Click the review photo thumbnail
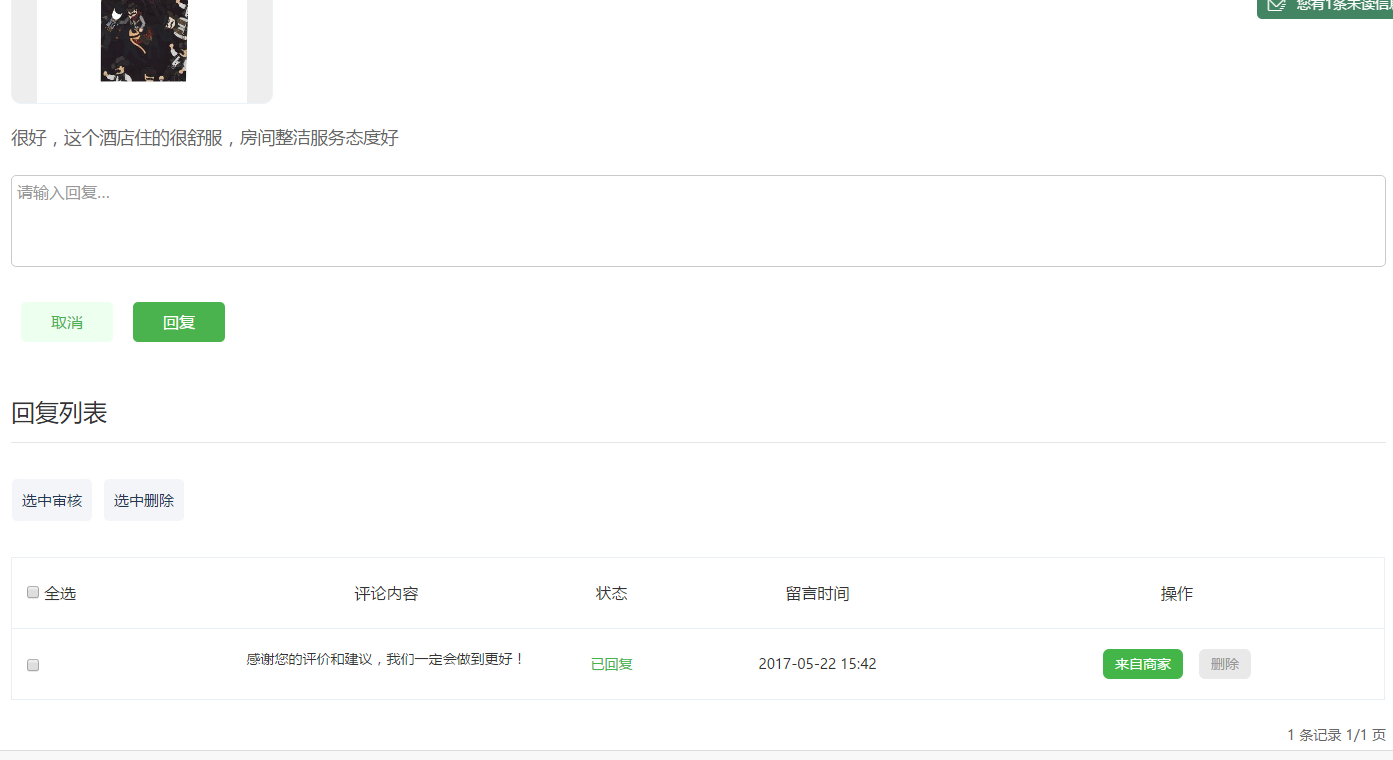 click(143, 40)
